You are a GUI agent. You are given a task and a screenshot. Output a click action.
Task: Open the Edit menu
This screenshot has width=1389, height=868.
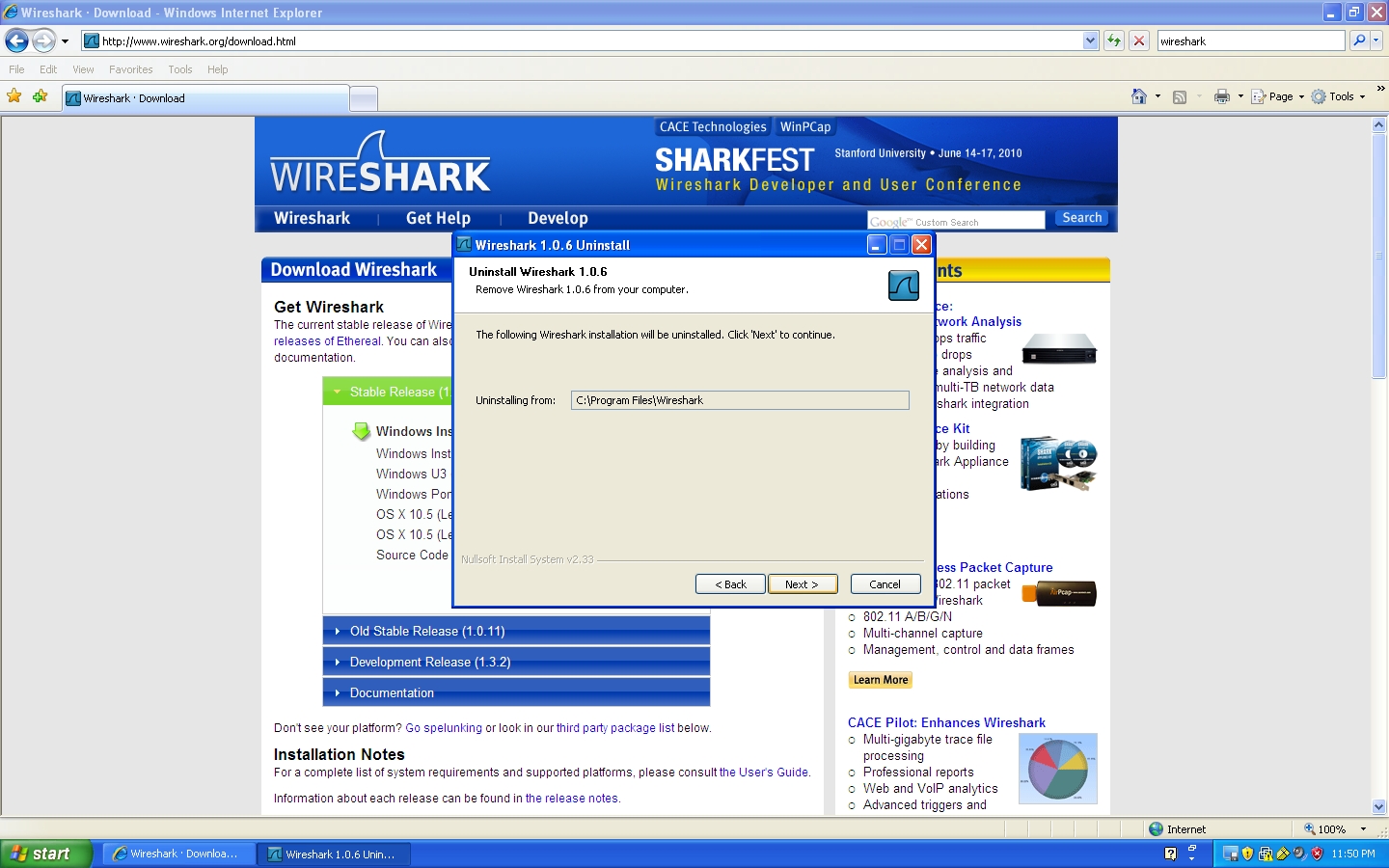click(x=48, y=69)
